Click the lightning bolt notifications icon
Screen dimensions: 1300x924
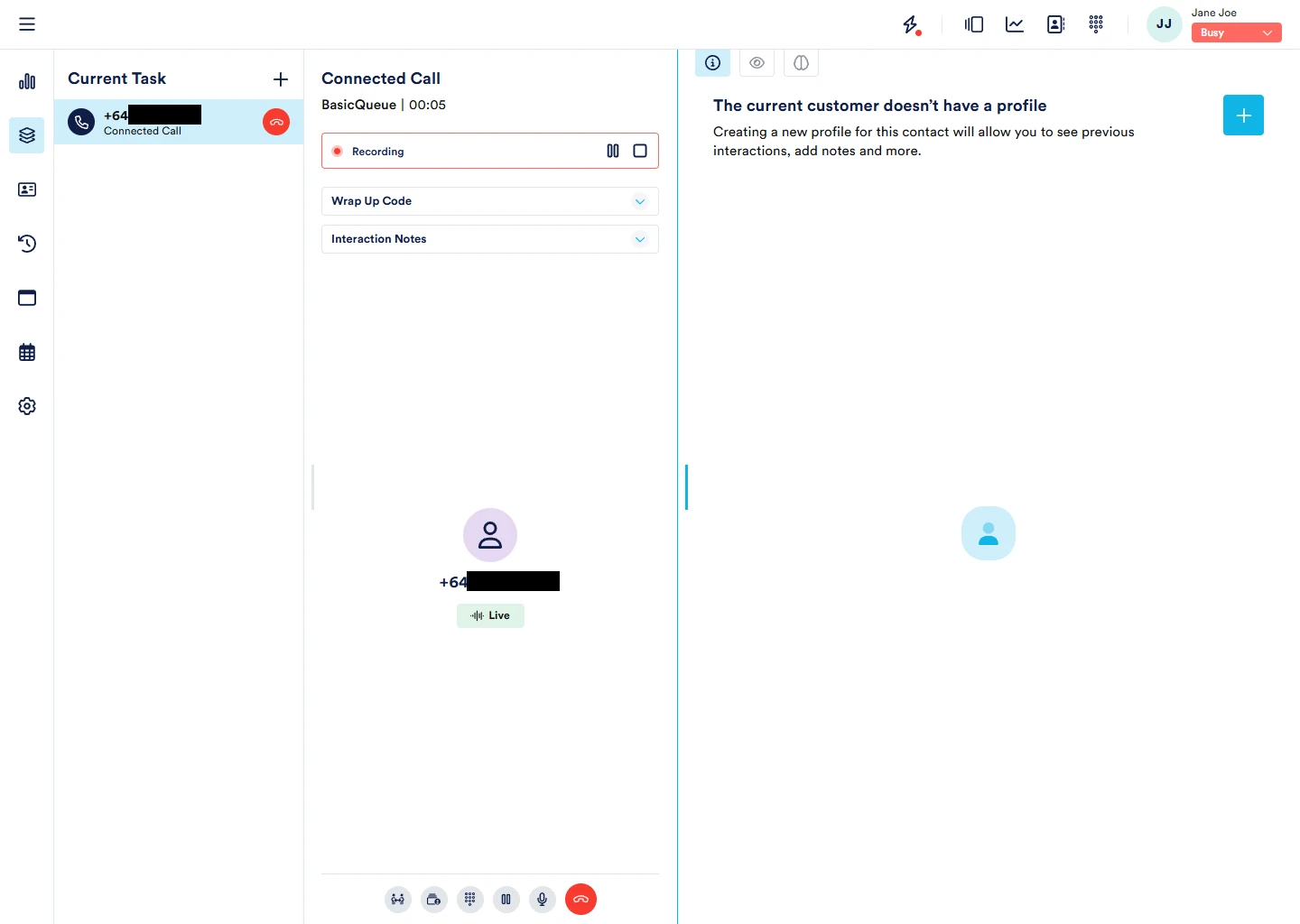pyautogui.click(x=911, y=24)
